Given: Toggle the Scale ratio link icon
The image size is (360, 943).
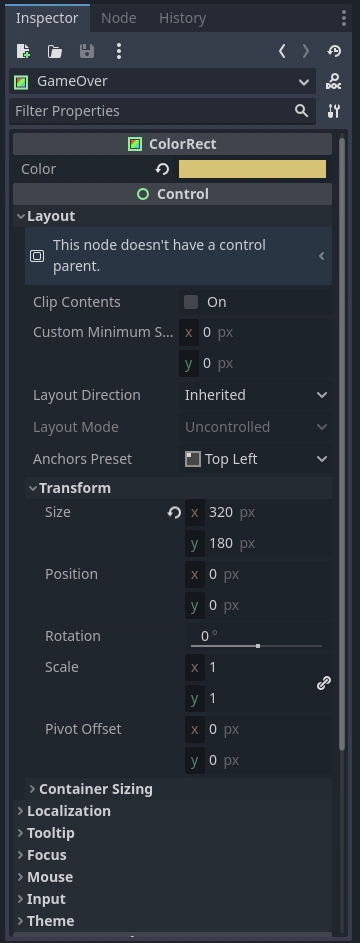Looking at the screenshot, I should click(323, 683).
